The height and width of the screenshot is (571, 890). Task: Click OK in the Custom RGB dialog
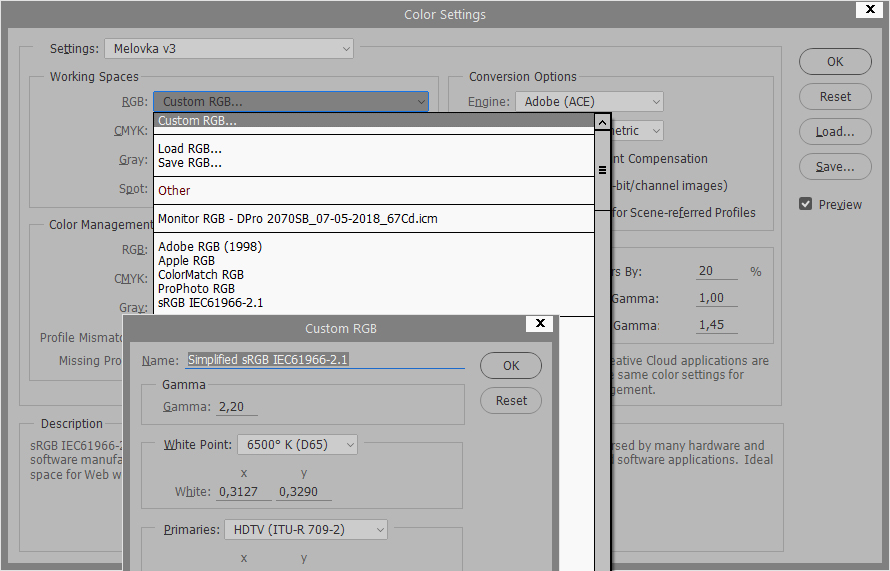click(x=511, y=366)
